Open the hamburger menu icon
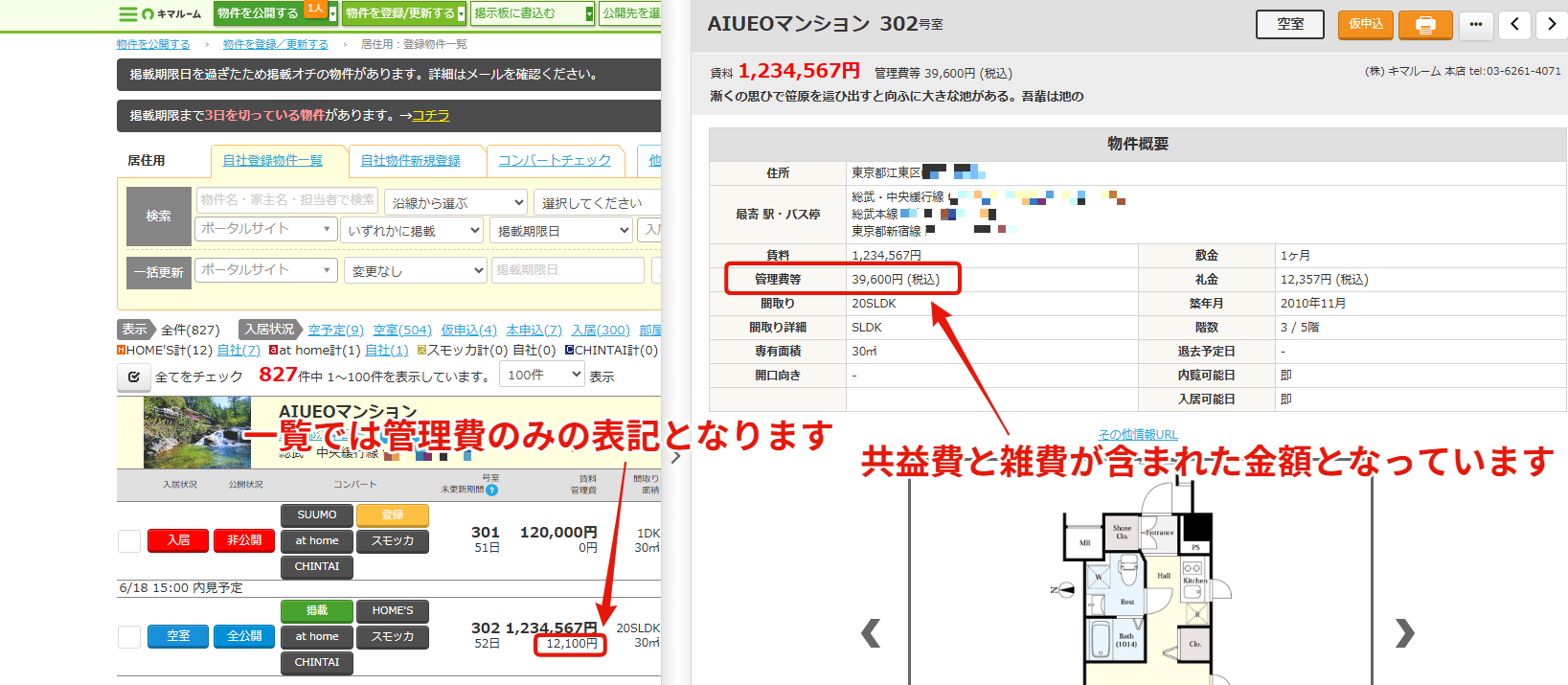Viewport: 1568px width, 685px height. (x=127, y=13)
